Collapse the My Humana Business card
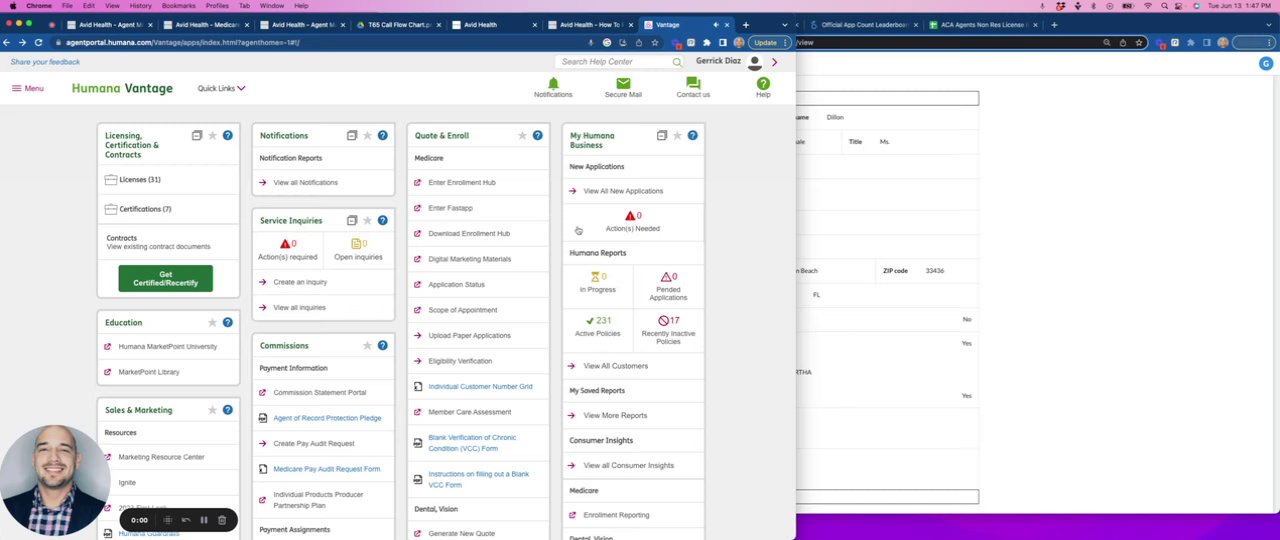The width and height of the screenshot is (1280, 540). pyautogui.click(x=662, y=135)
